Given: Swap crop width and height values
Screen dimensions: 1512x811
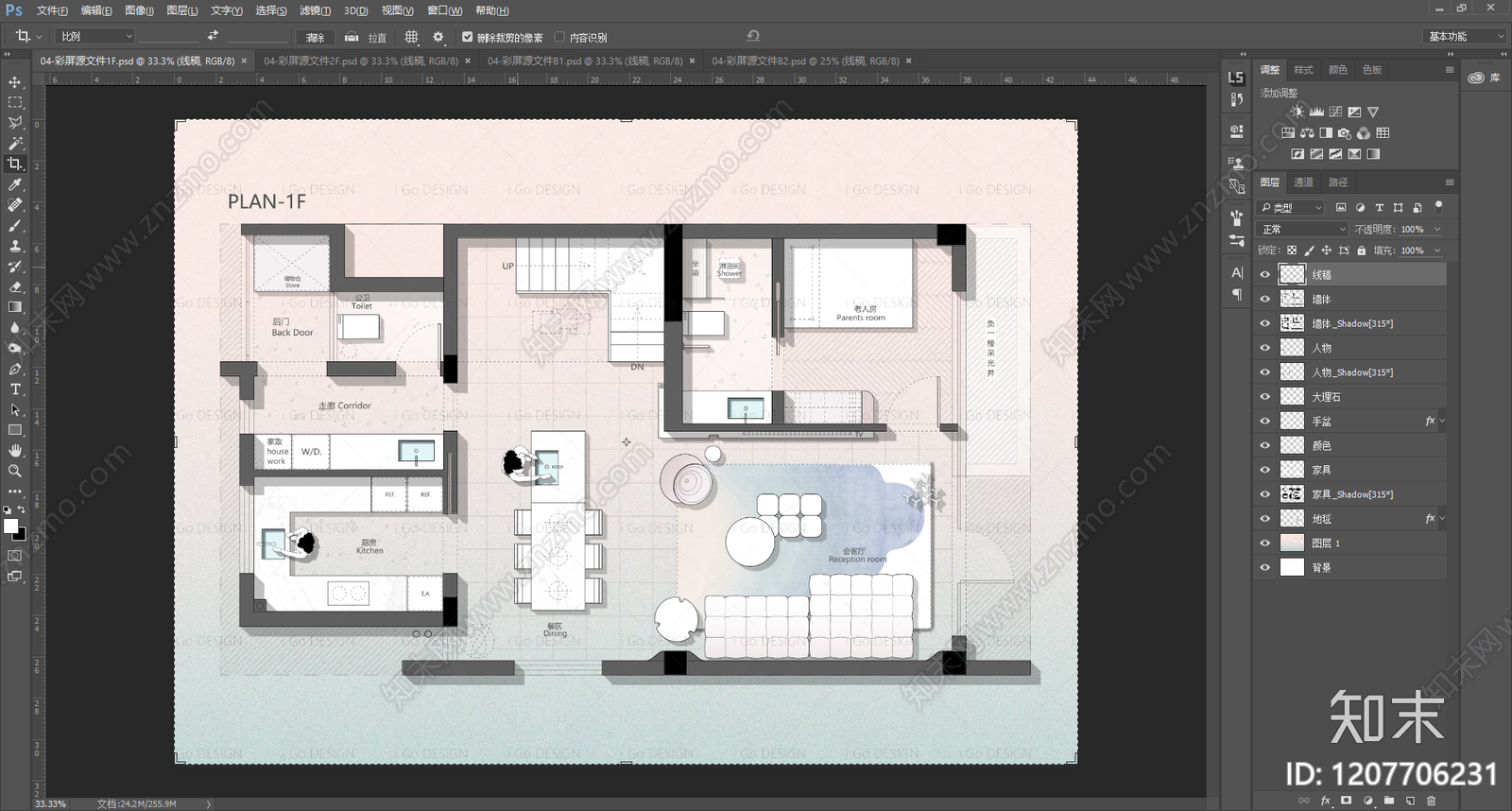Looking at the screenshot, I should [x=213, y=36].
